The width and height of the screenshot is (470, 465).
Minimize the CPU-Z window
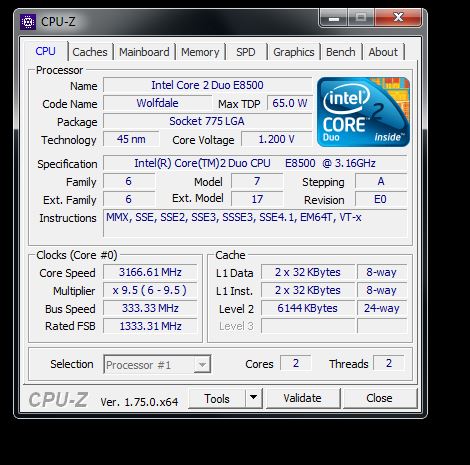pyautogui.click(x=334, y=18)
